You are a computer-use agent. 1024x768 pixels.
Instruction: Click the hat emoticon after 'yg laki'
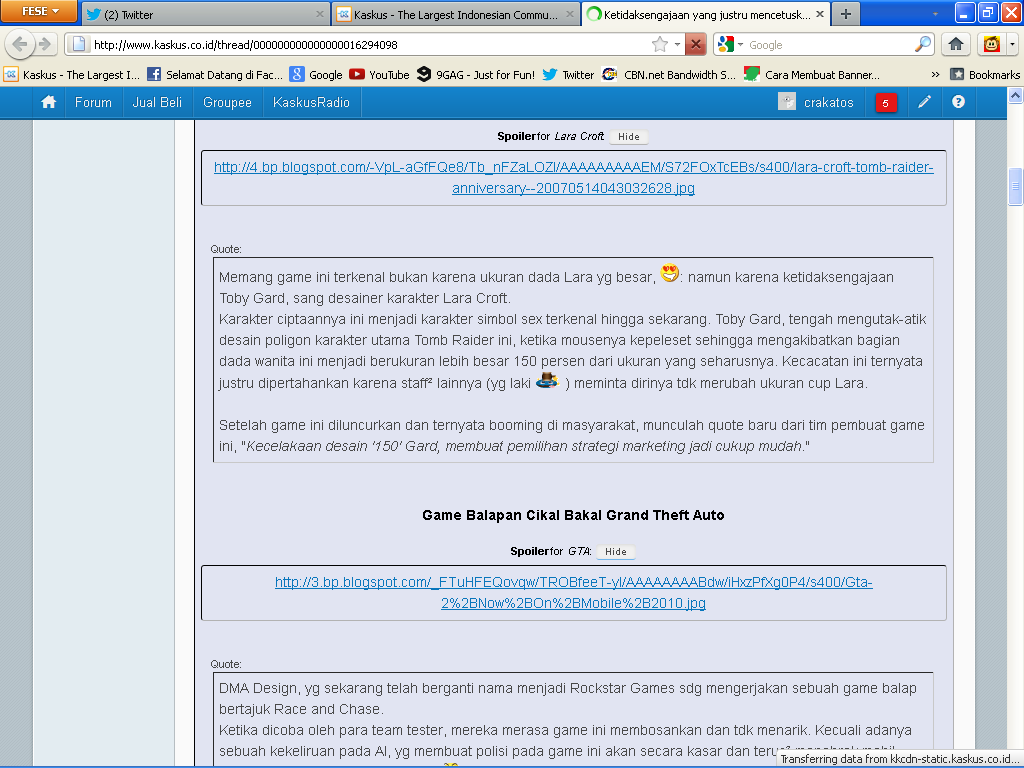click(548, 379)
